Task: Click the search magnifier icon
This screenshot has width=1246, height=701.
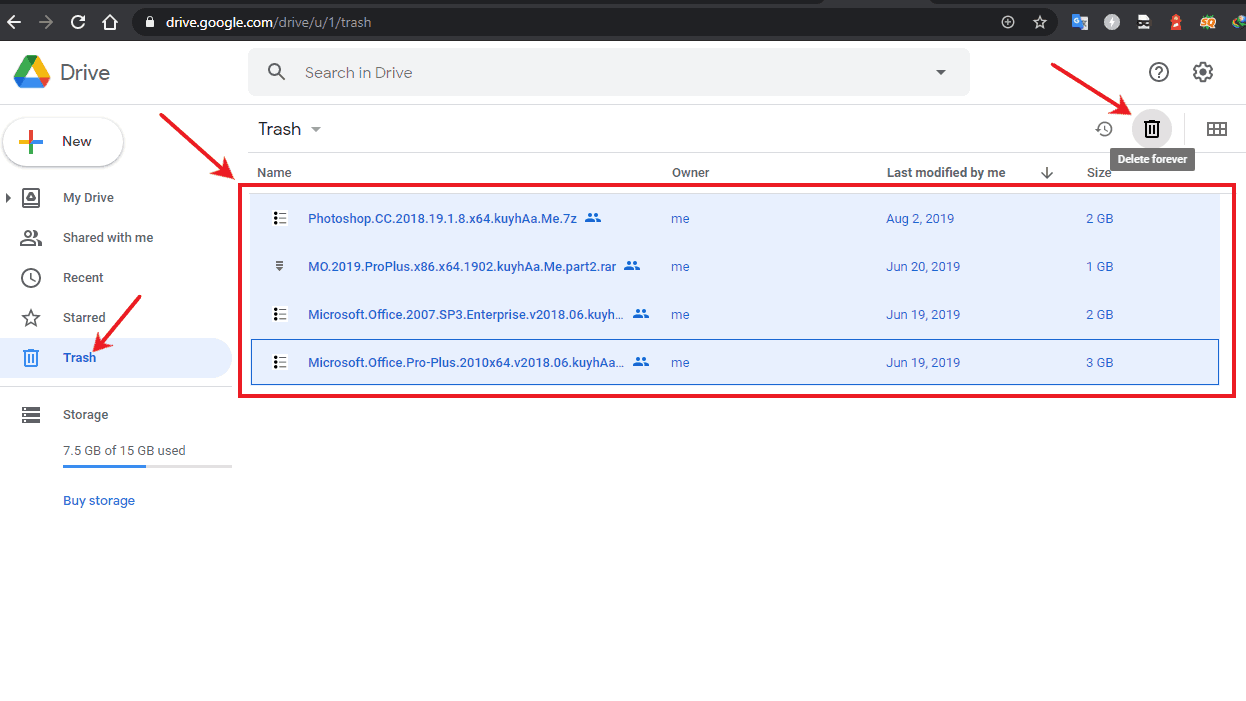Action: (x=277, y=72)
